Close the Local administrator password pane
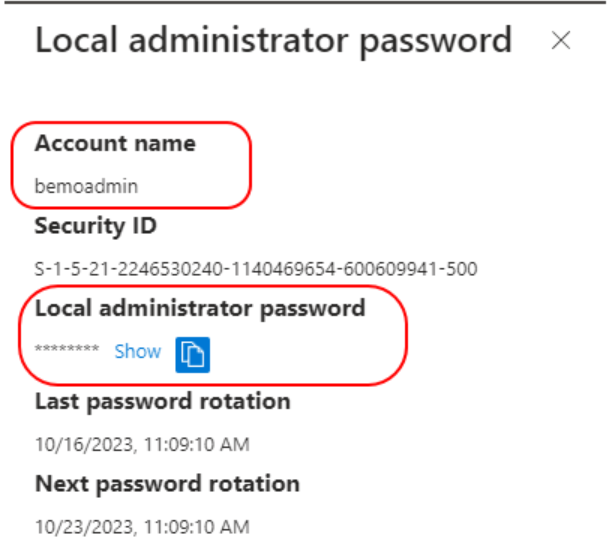The height and width of the screenshot is (548, 609). (561, 40)
